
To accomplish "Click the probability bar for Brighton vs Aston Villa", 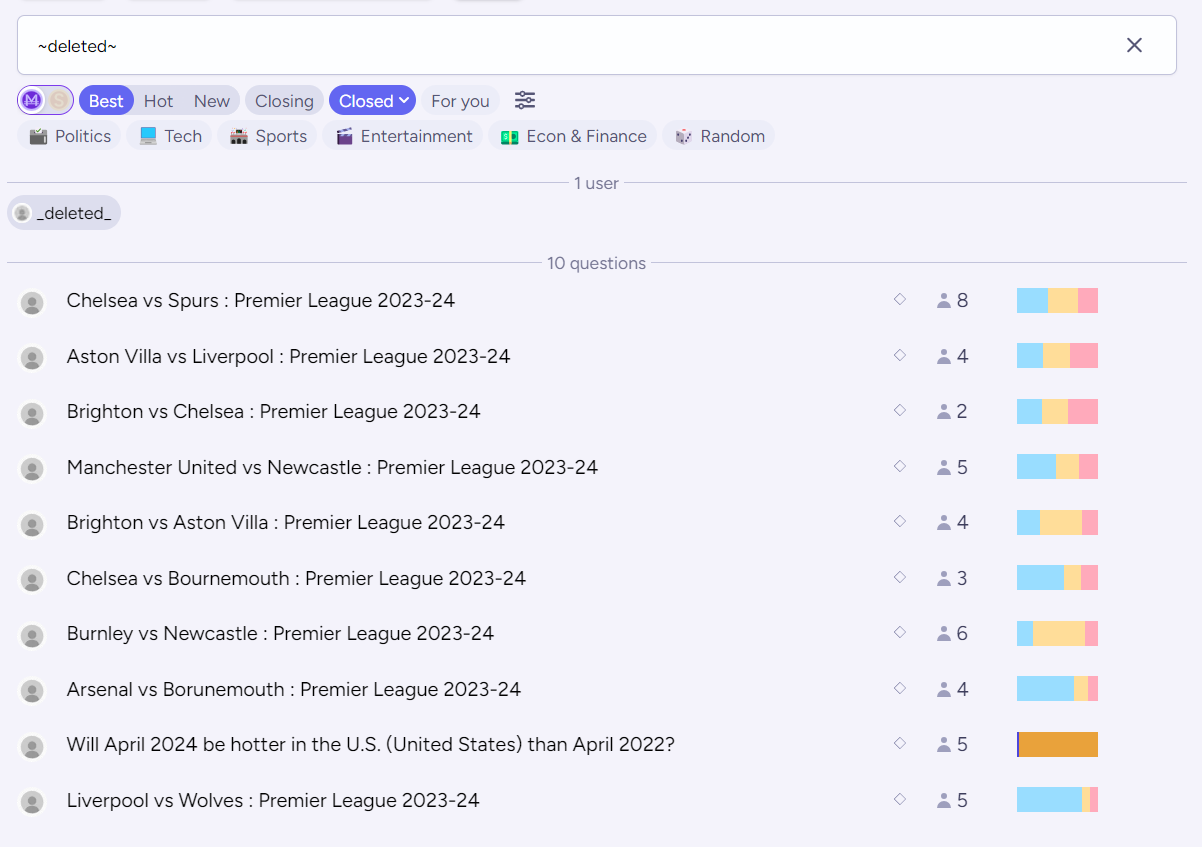I will click(x=1057, y=522).
